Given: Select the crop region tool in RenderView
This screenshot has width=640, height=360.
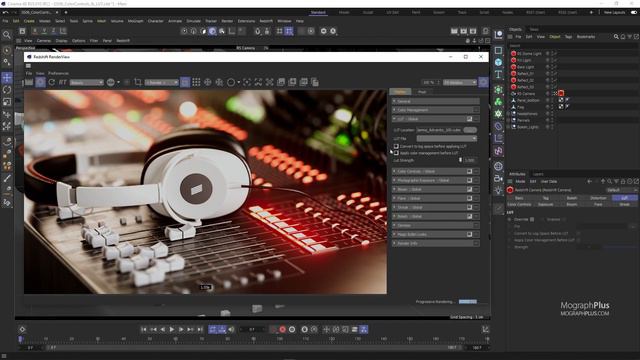Looking at the screenshot, I should (x=138, y=82).
